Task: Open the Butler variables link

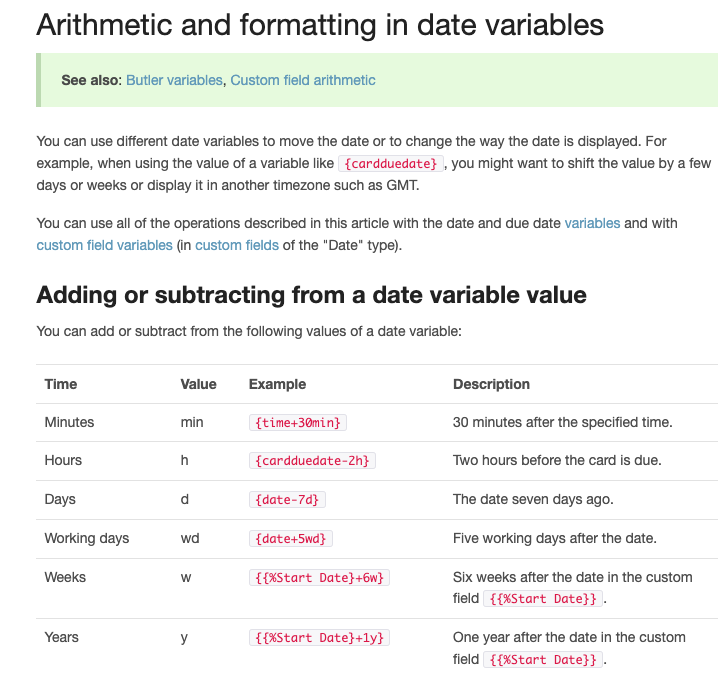Action: tap(174, 80)
